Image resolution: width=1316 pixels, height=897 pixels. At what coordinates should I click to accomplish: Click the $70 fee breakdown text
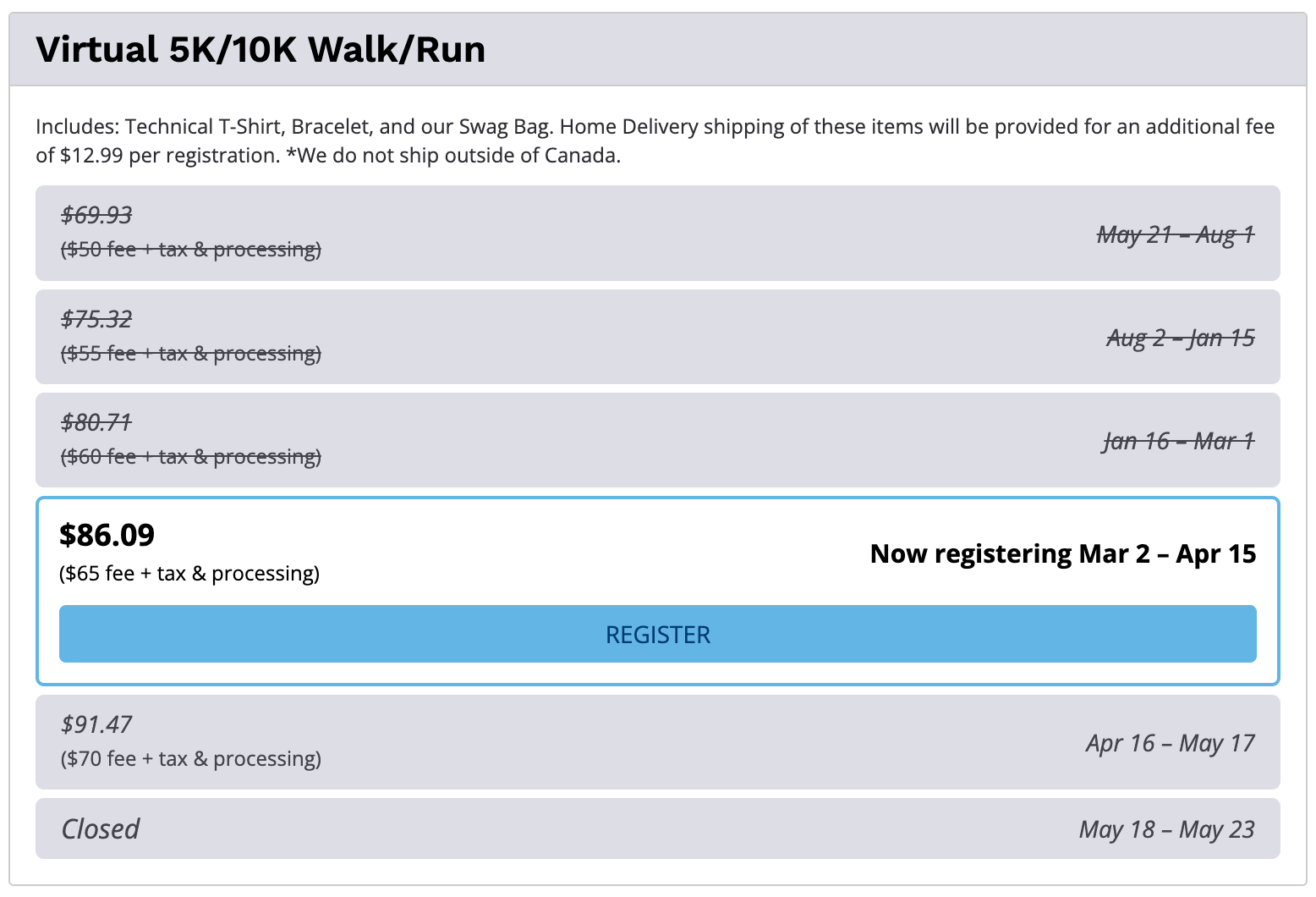pos(190,759)
